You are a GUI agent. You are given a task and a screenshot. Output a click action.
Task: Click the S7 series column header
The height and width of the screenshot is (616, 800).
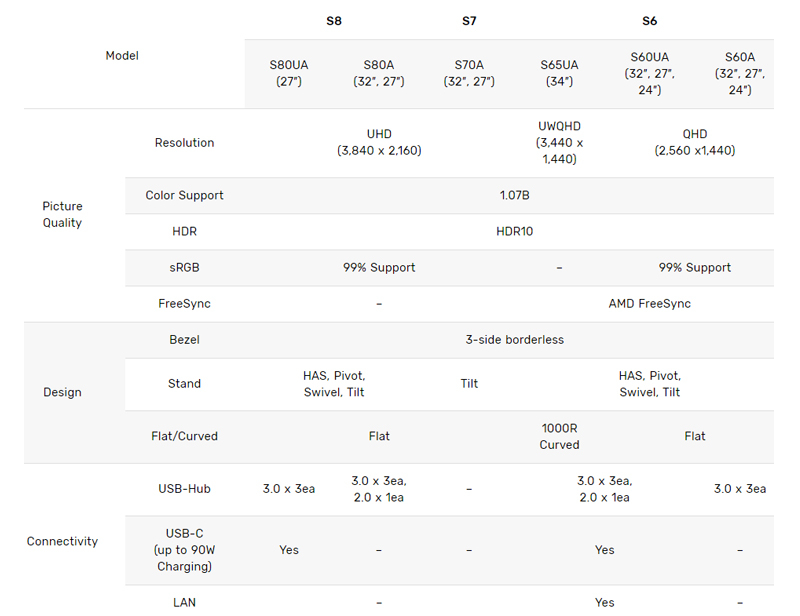pyautogui.click(x=469, y=20)
